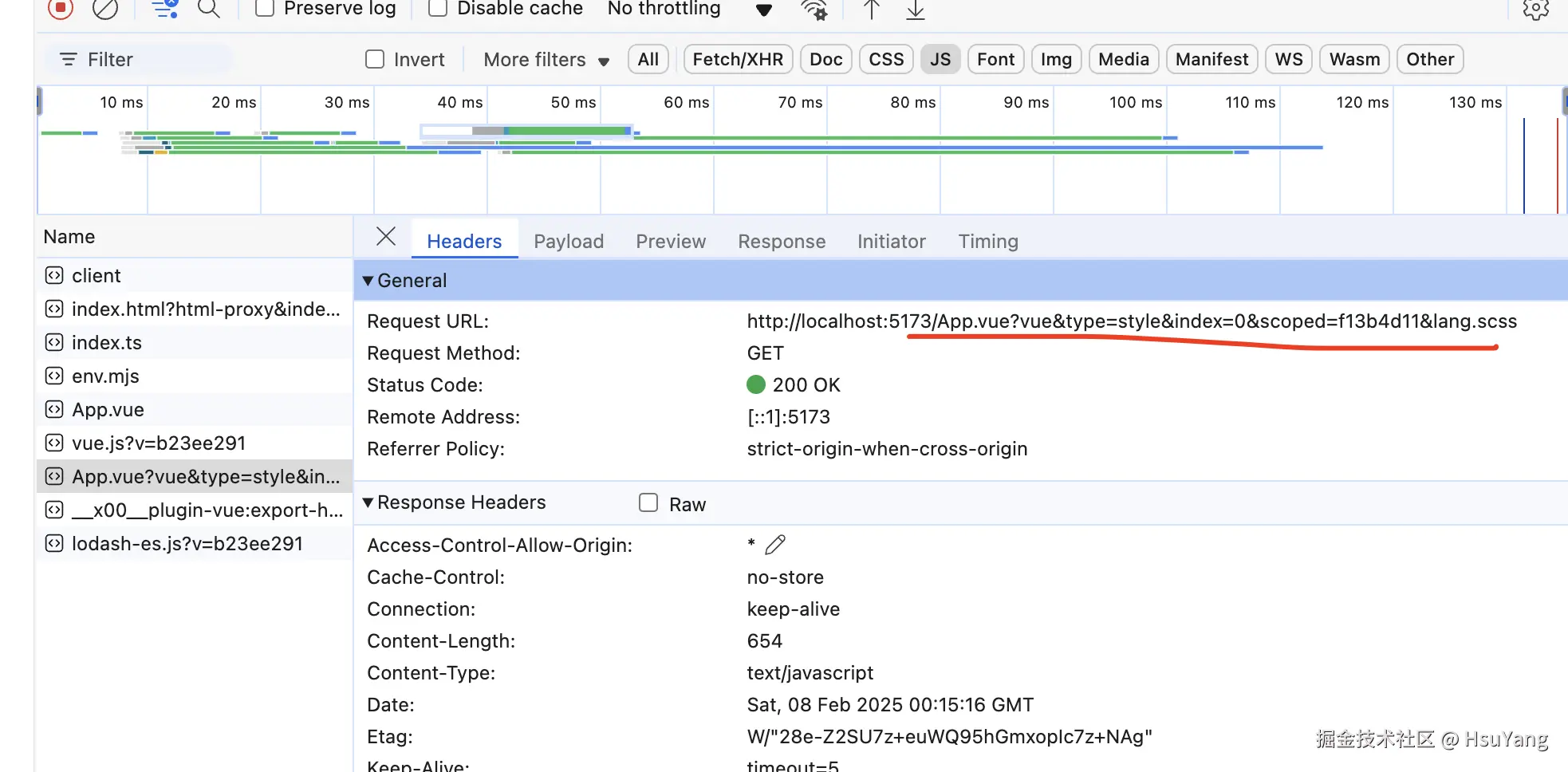This screenshot has width=1568, height=772.
Task: Click the [::1]:5173 remote address
Action: (788, 417)
